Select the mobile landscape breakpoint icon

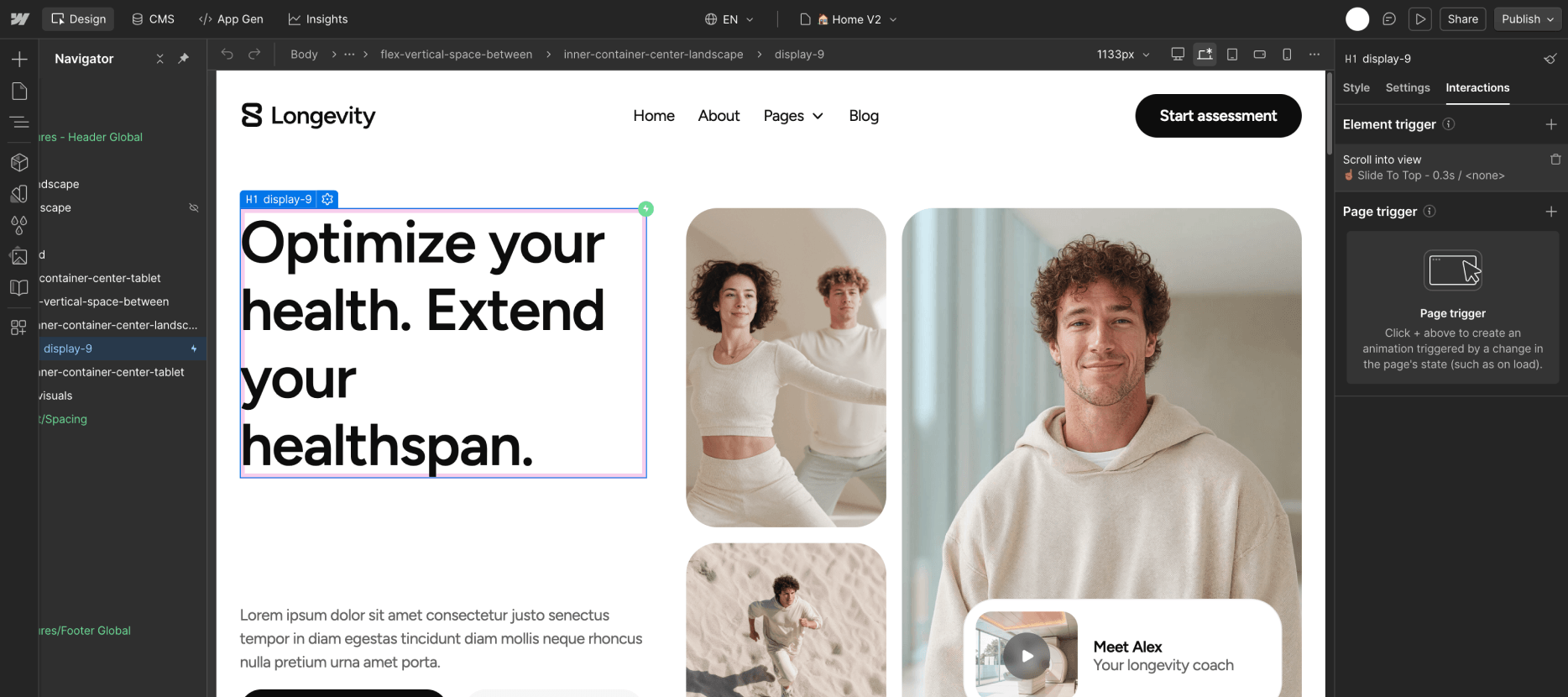(x=1259, y=54)
